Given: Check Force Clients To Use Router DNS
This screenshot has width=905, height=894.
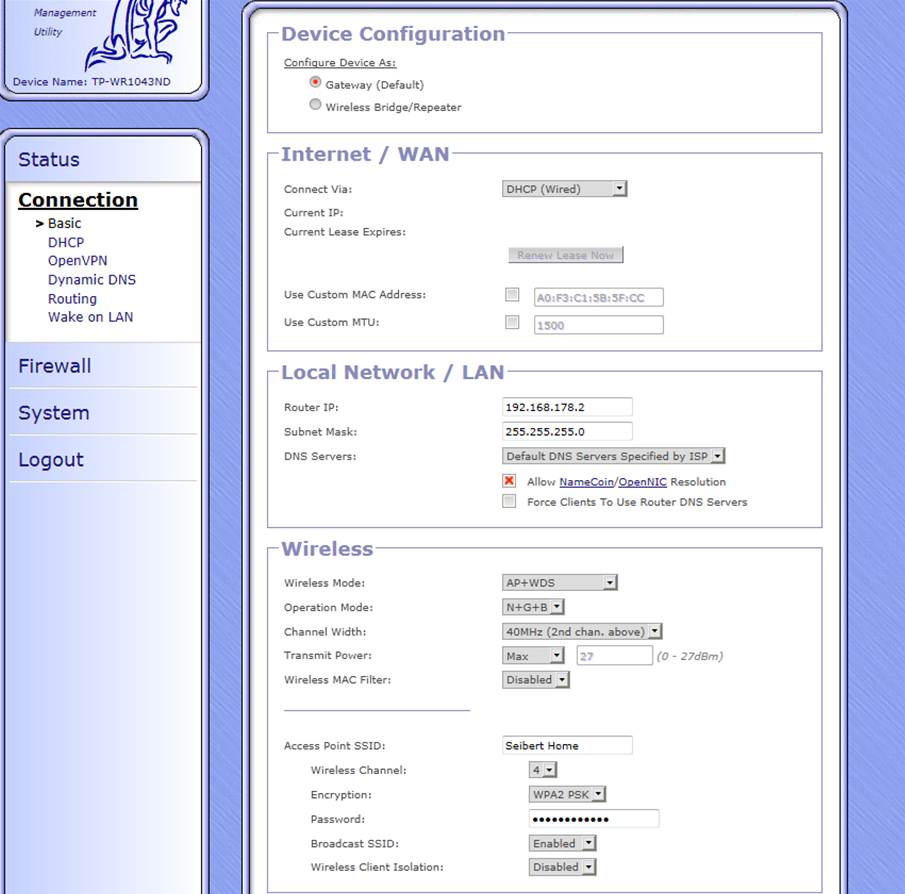Looking at the screenshot, I should (x=509, y=501).
